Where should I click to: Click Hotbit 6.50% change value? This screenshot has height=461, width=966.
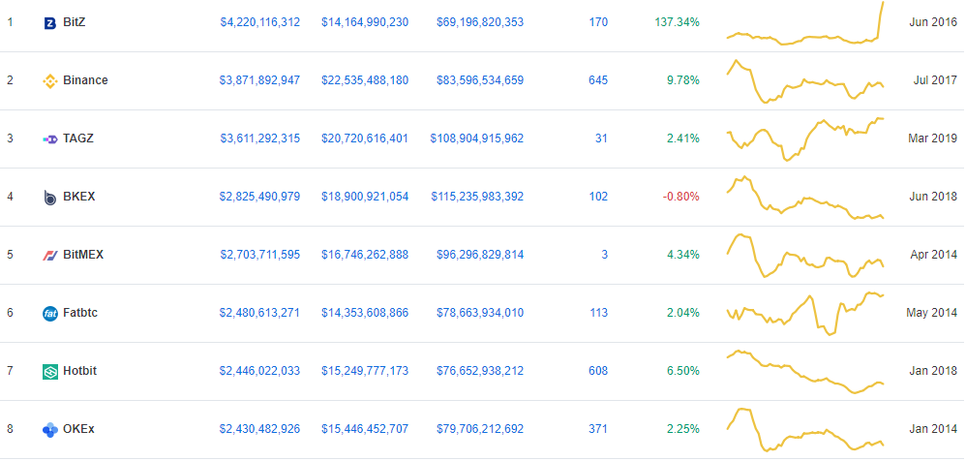click(x=683, y=371)
